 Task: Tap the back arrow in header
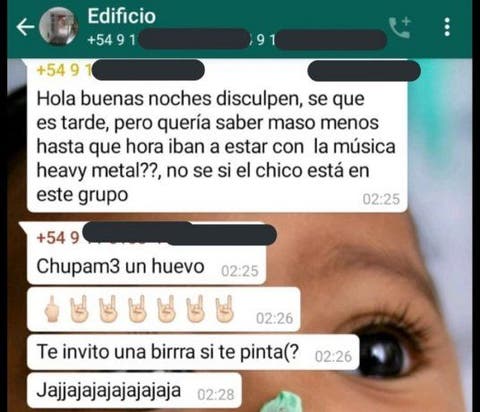pos(26,27)
